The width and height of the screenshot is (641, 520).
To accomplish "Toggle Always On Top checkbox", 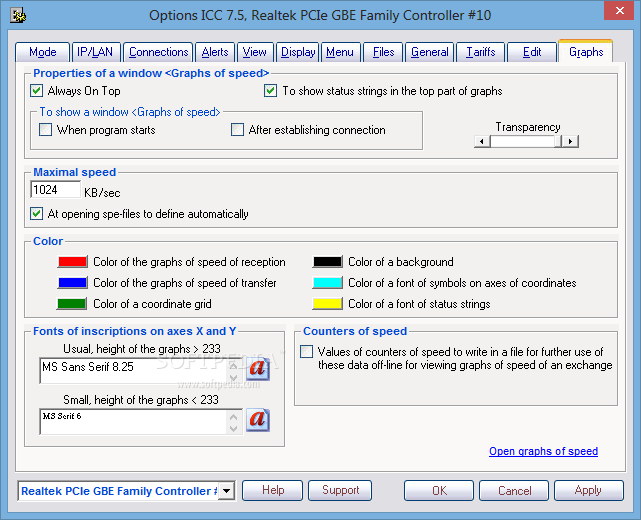I will (x=36, y=90).
